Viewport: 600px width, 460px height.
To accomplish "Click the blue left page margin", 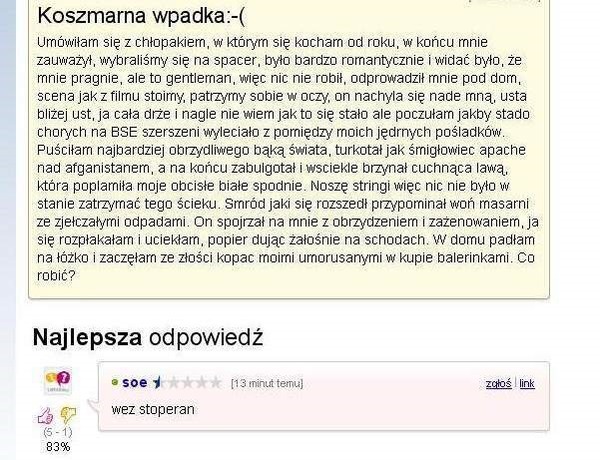I will [8, 230].
